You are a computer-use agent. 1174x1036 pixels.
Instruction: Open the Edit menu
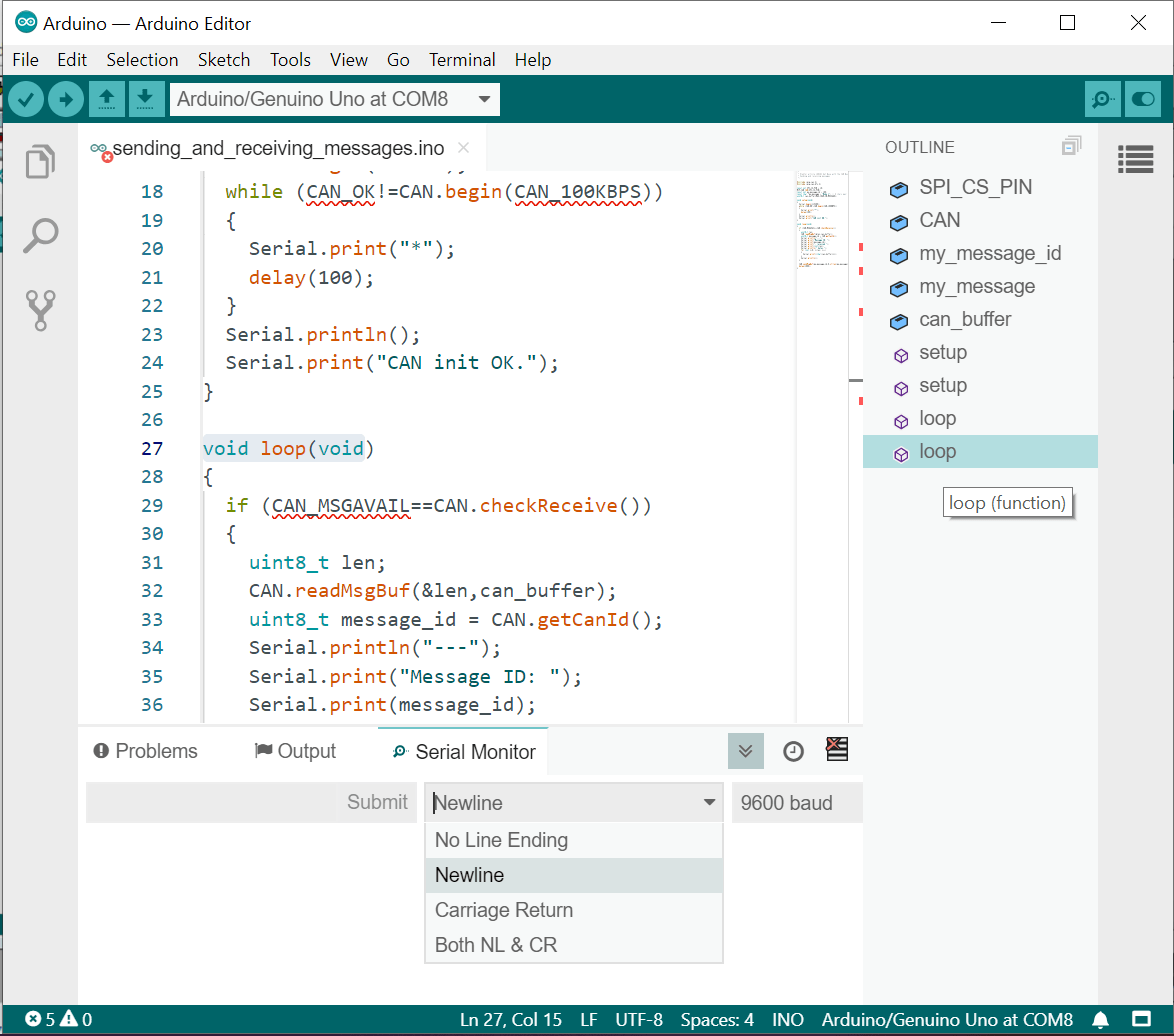(x=72, y=60)
